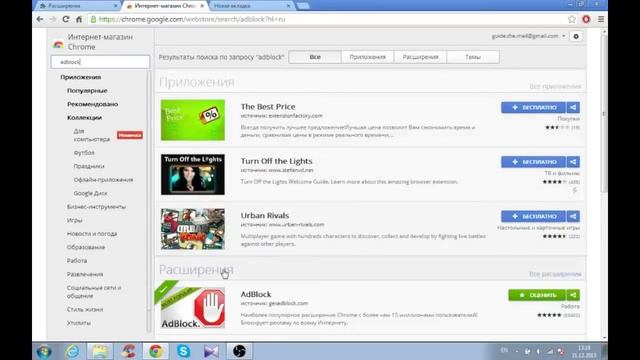Add Urban Rivals with БЕСПЛАТНО button
Viewport: 640px width, 360px height.
click(x=533, y=216)
